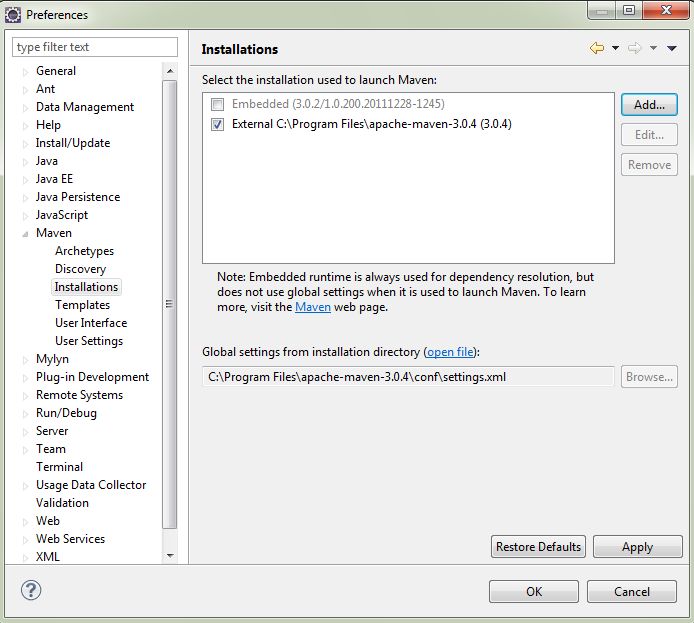Click the Remove button
The width and height of the screenshot is (694, 623).
649,165
